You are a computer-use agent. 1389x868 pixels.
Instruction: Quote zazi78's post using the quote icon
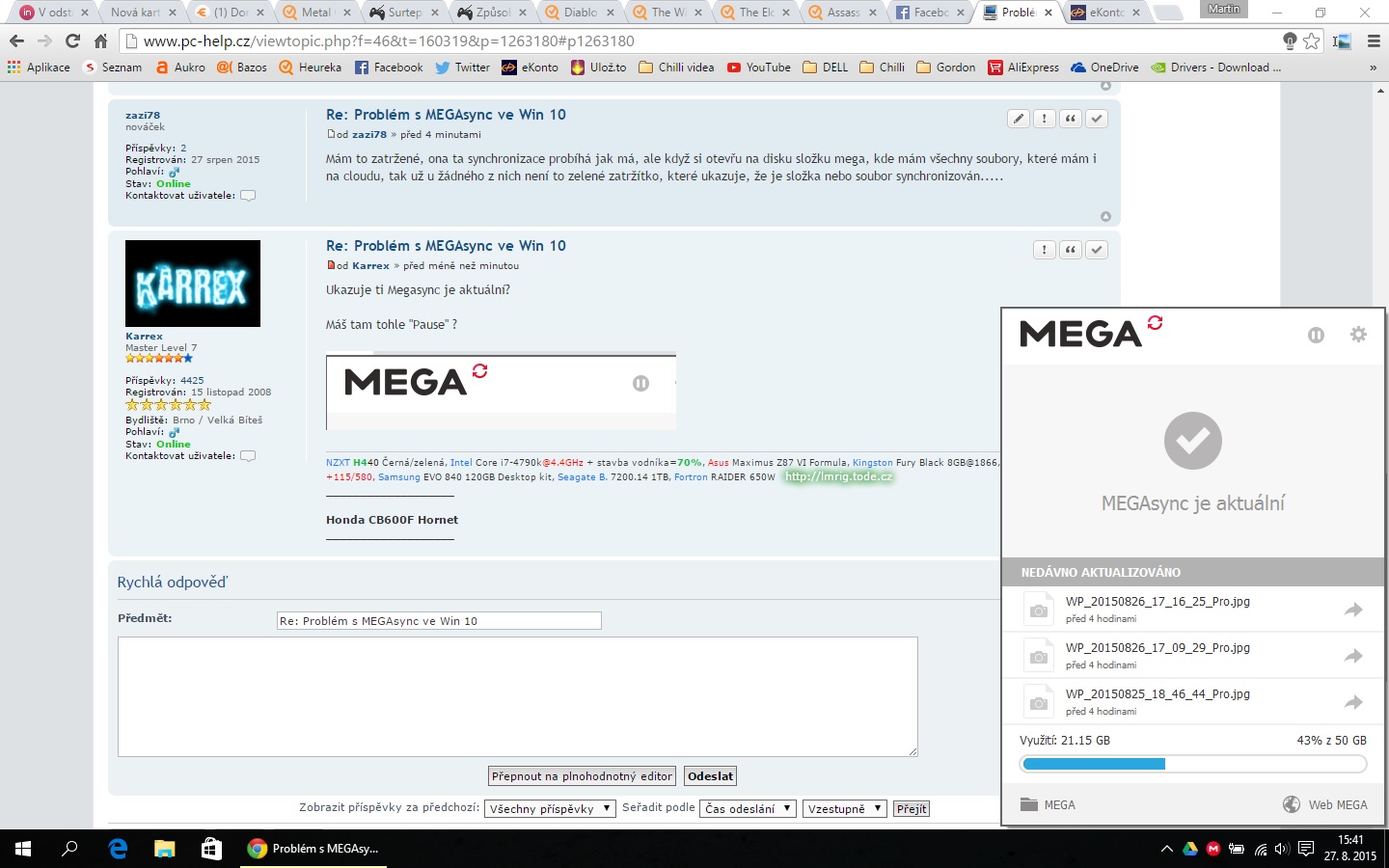(x=1071, y=119)
